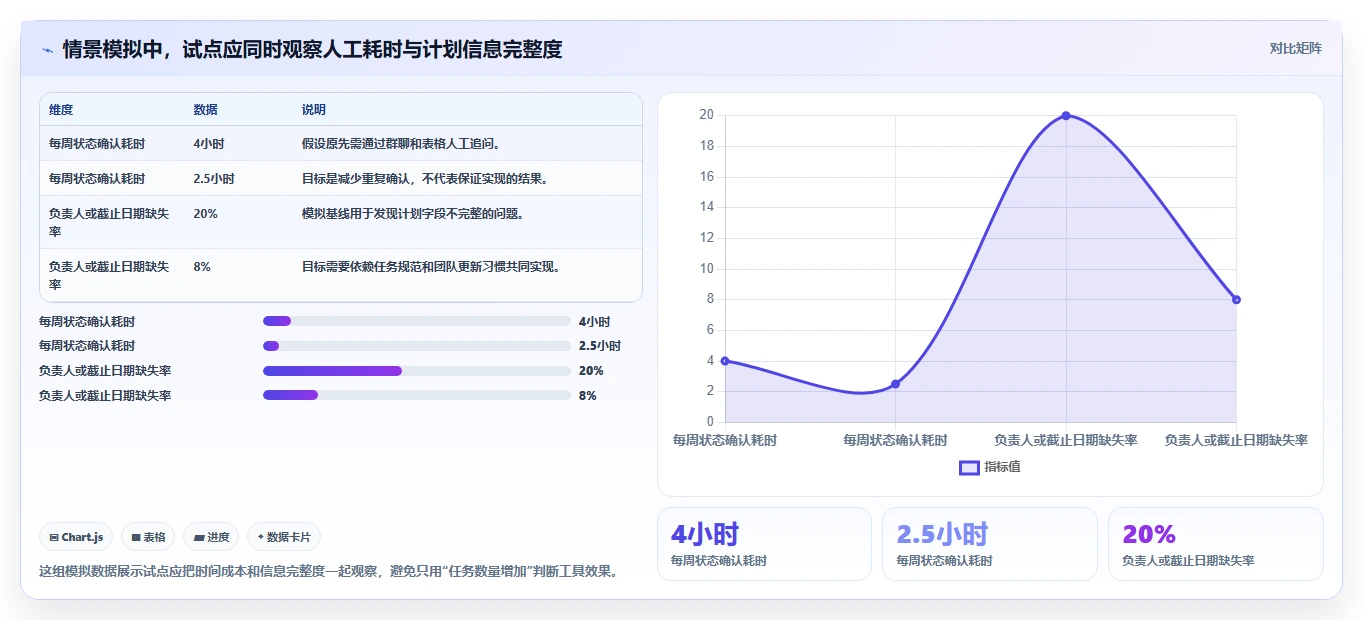Click the description 目标需要依赖任务规范和团队更新习惯
The image size is (1363, 620).
point(431,267)
